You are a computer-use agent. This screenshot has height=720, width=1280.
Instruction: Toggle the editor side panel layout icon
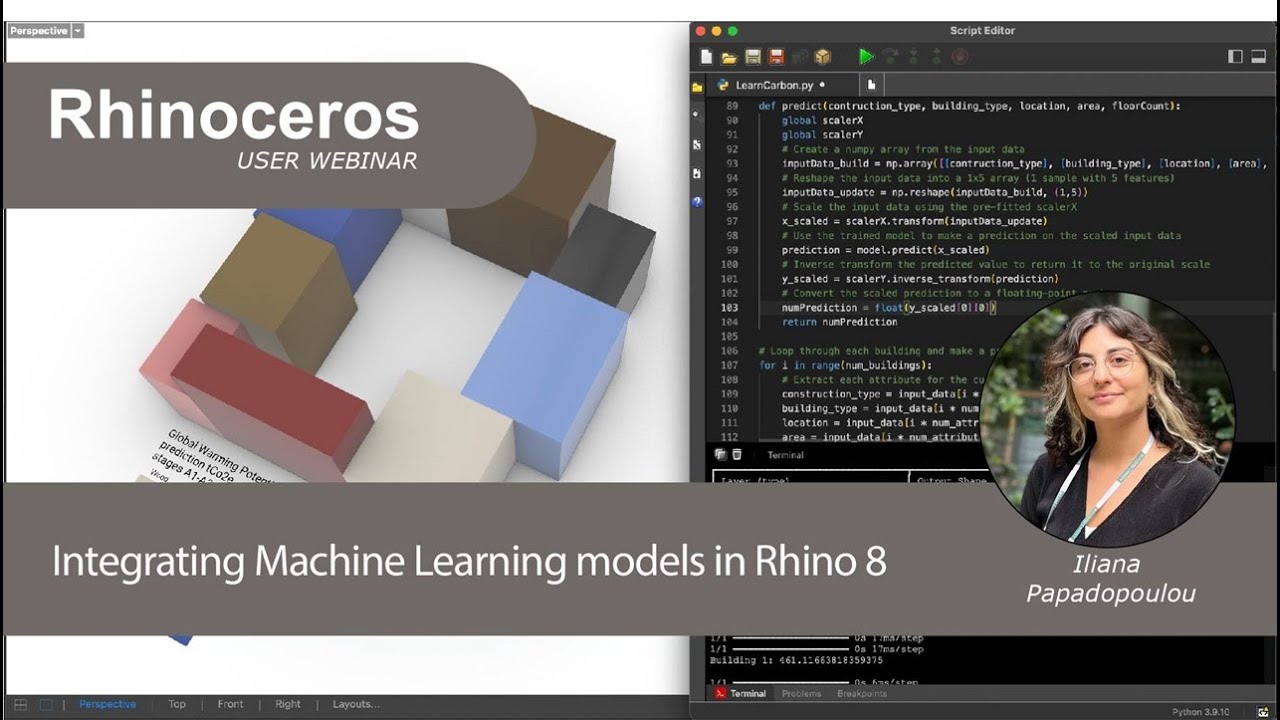click(1235, 57)
